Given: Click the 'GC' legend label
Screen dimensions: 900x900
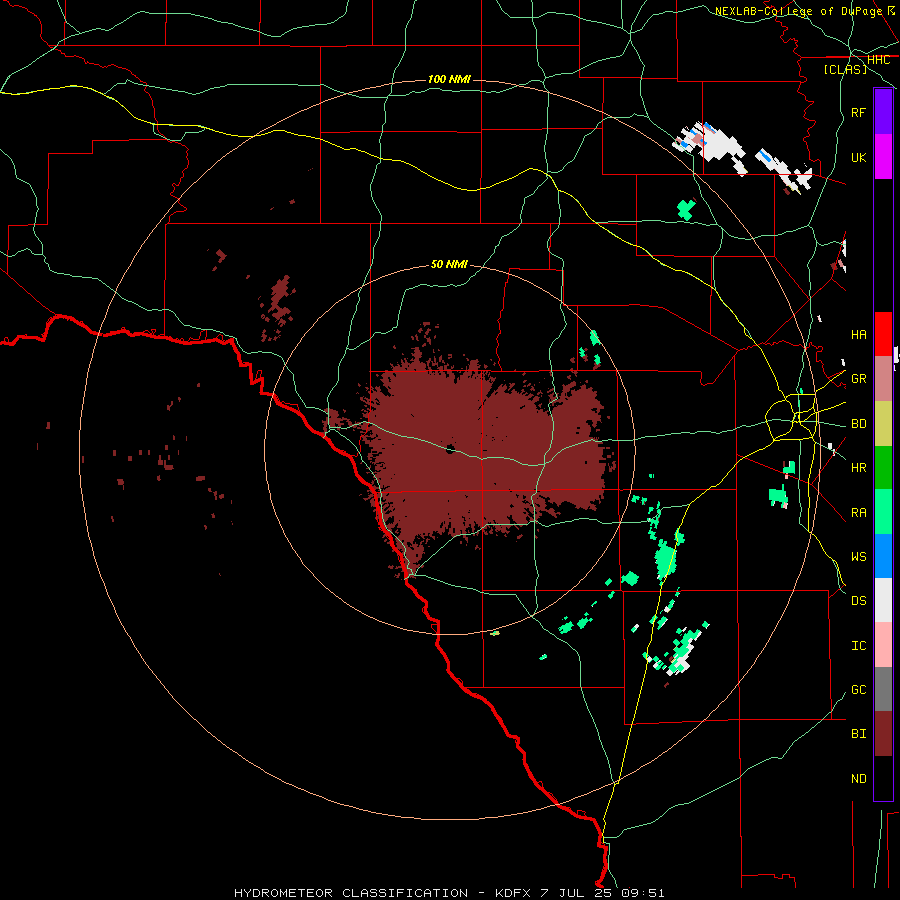Looking at the screenshot, I should pos(858,689).
